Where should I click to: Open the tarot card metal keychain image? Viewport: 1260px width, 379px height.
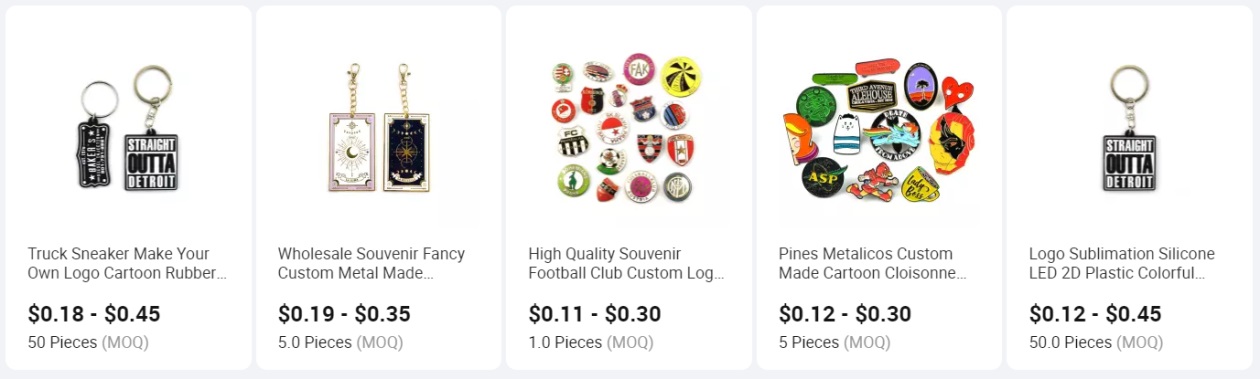point(378,128)
